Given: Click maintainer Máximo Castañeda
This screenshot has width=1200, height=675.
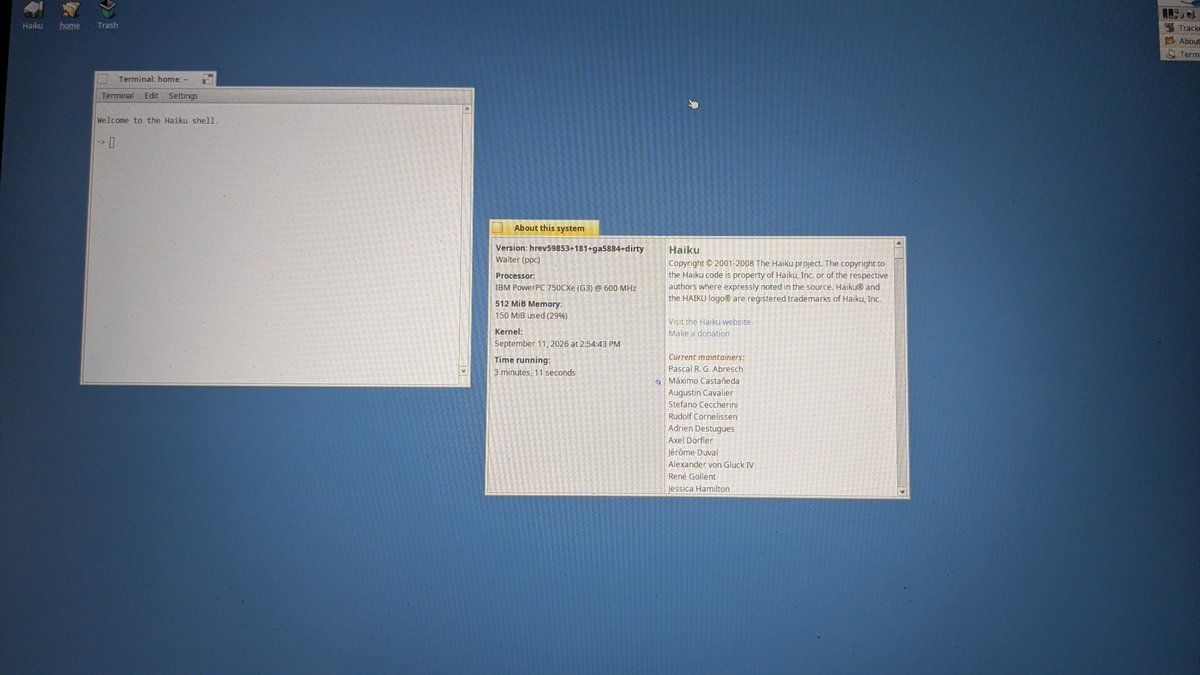Looking at the screenshot, I should click(704, 381).
